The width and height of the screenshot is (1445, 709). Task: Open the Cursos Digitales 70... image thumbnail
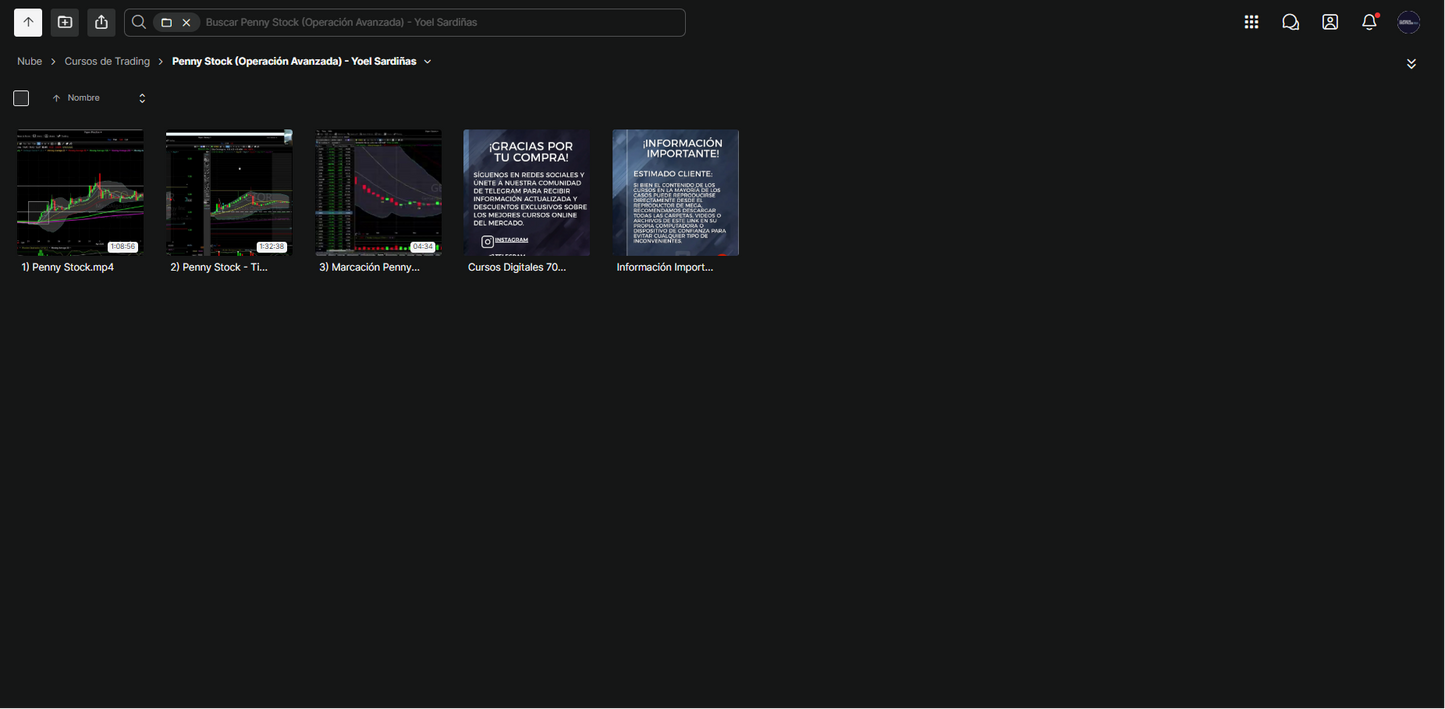pos(527,192)
